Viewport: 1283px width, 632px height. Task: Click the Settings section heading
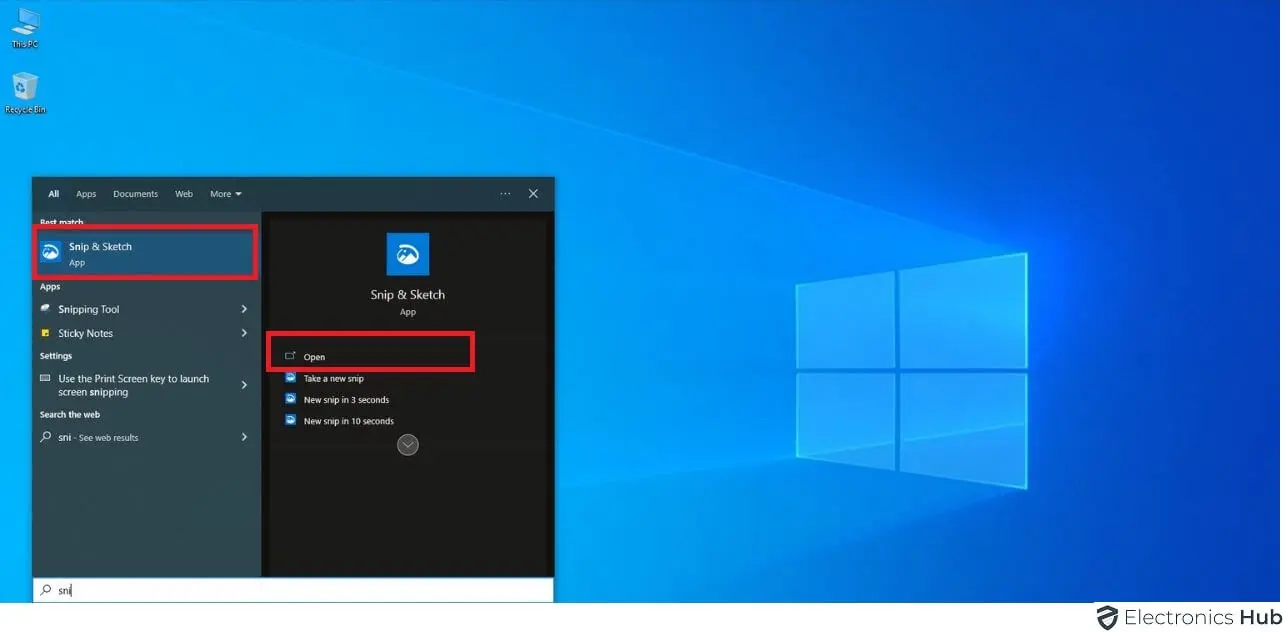coord(56,356)
